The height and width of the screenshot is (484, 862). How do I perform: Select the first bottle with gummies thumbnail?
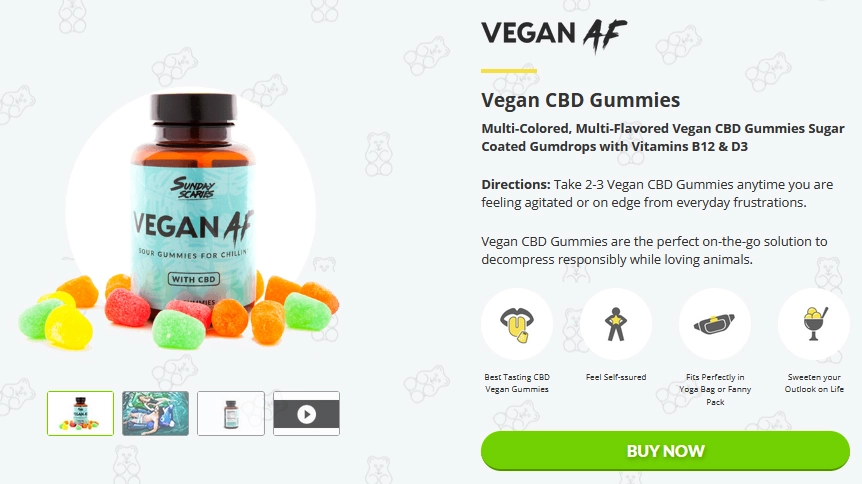pos(80,414)
